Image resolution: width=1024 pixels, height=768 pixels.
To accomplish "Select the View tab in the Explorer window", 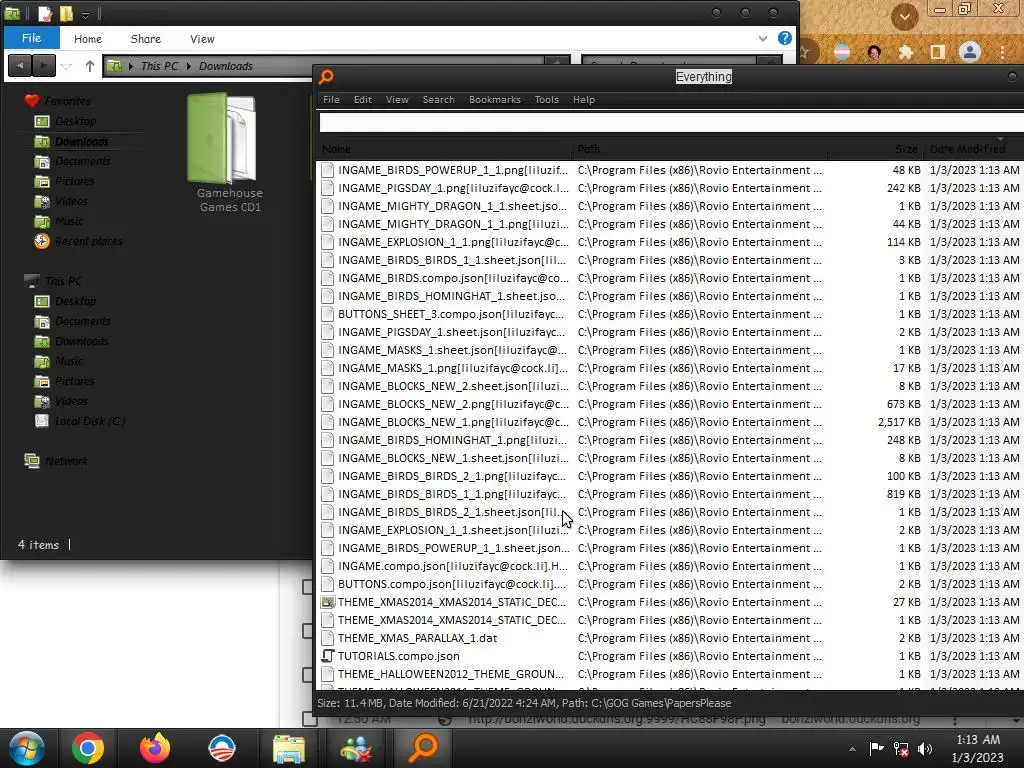I will coord(202,39).
